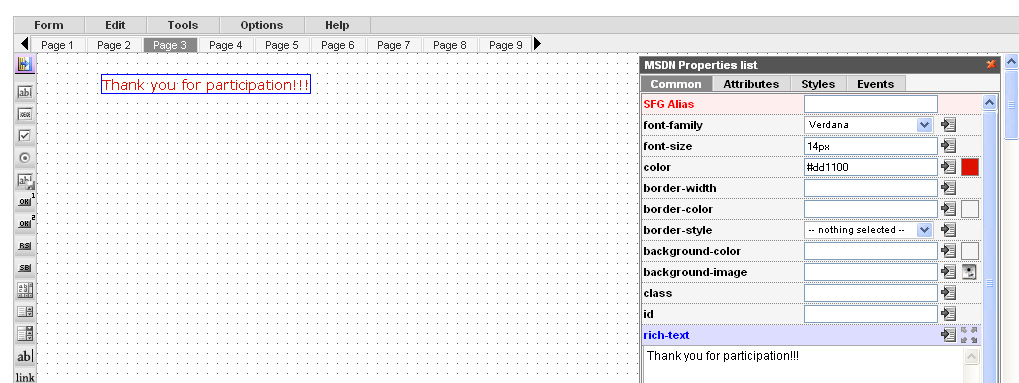1019x383 pixels.
Task: Select the password field tool with asterisks
Action: (25, 114)
